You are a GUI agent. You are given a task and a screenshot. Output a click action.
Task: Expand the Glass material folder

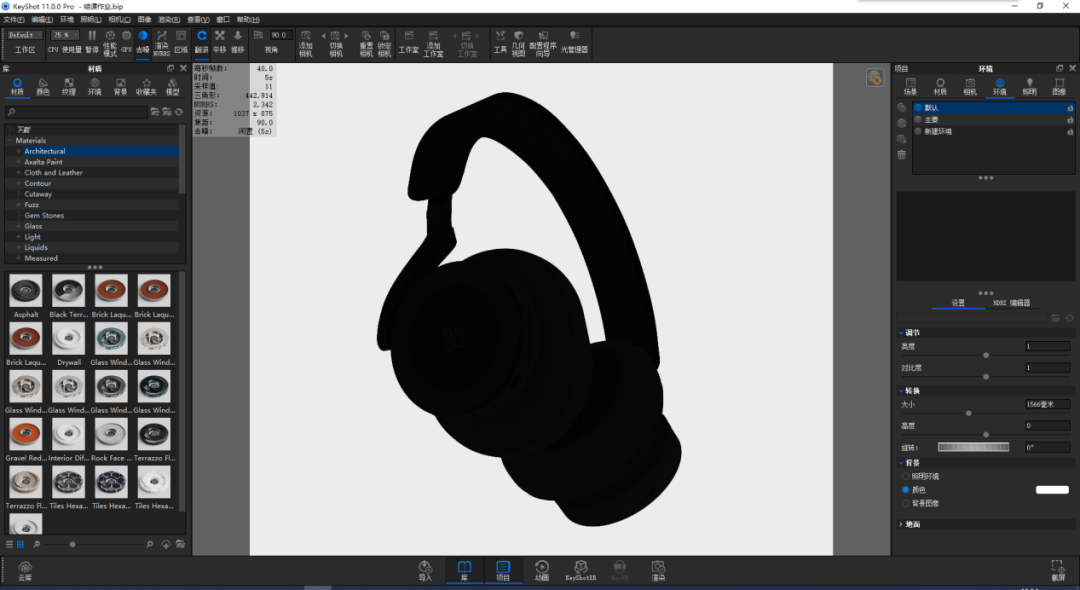click(19, 226)
